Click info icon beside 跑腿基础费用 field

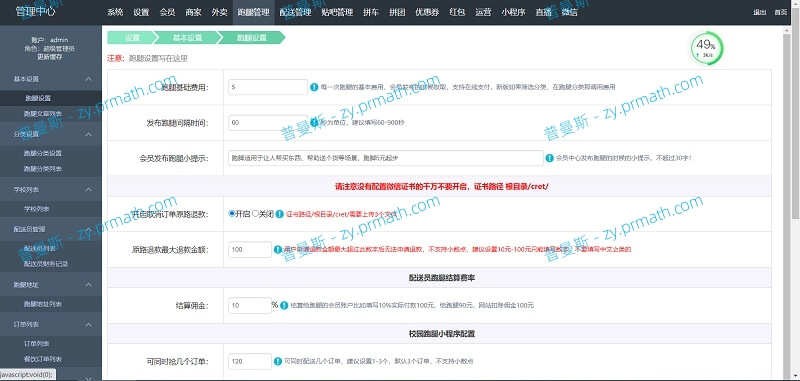click(314, 87)
